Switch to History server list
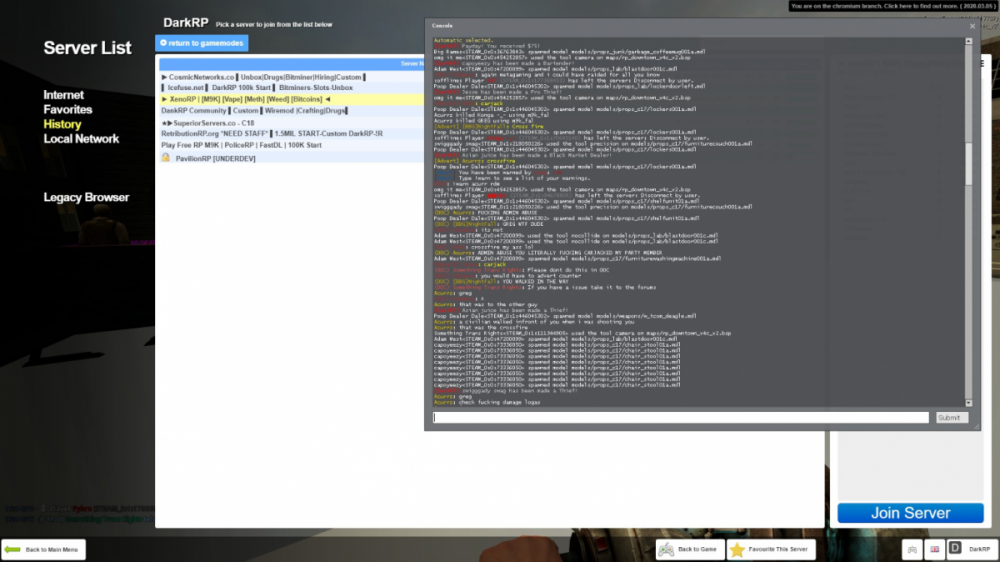 (x=62, y=124)
